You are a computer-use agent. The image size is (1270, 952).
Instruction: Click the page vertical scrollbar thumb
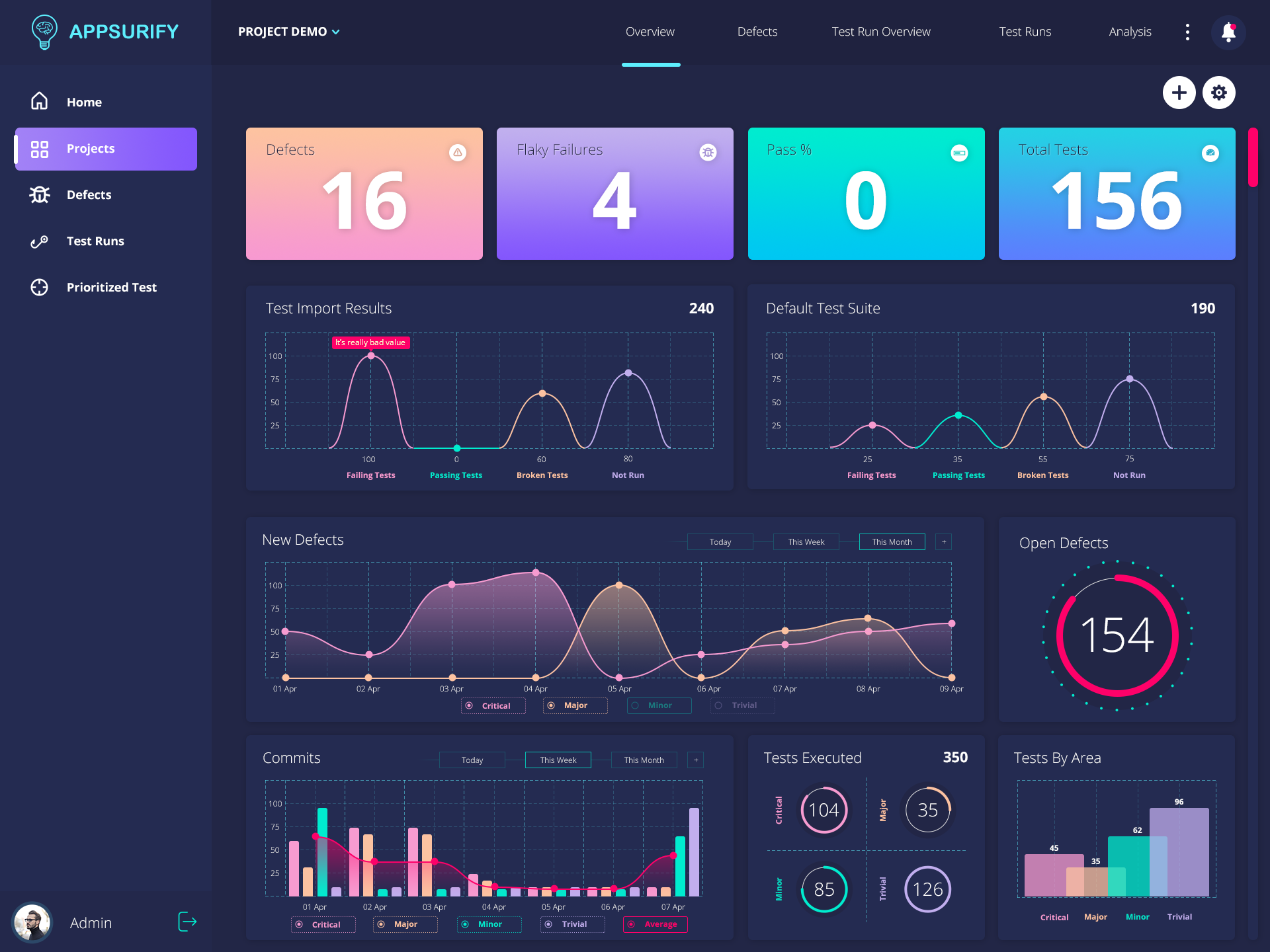click(x=1252, y=157)
